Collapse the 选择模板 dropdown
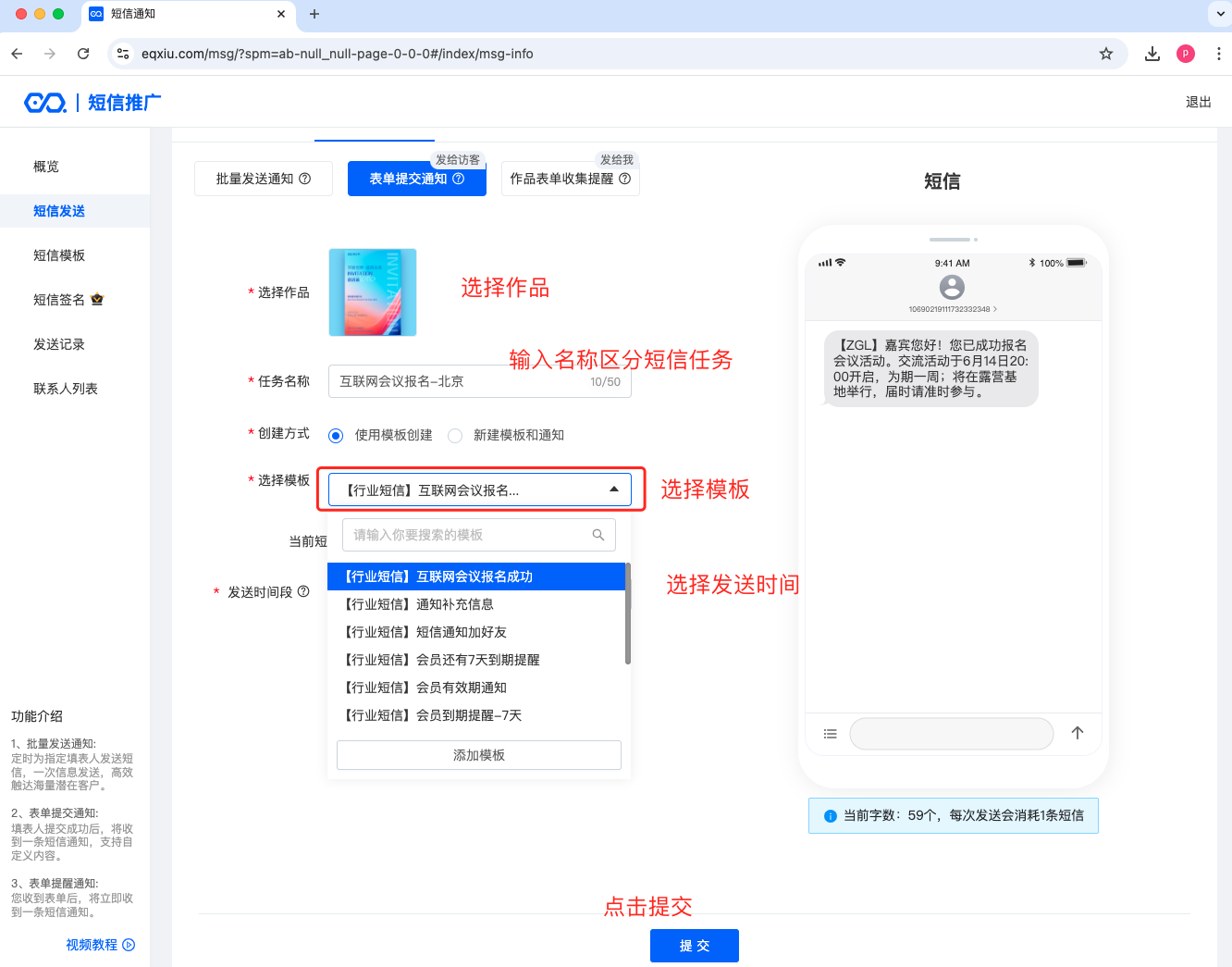The image size is (1232, 967). [x=613, y=490]
